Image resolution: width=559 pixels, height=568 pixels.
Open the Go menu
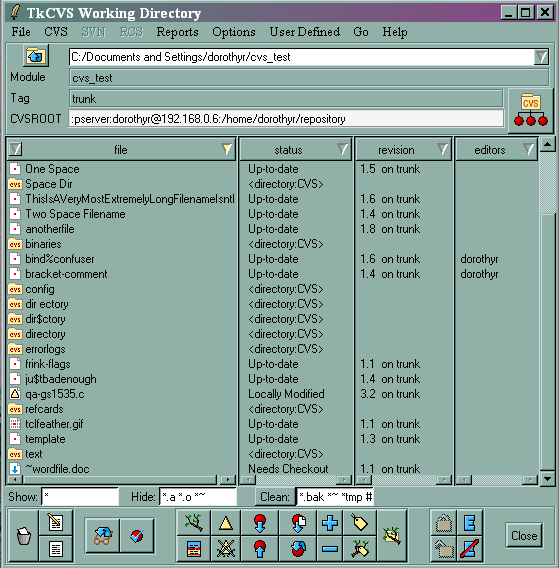pos(361,32)
